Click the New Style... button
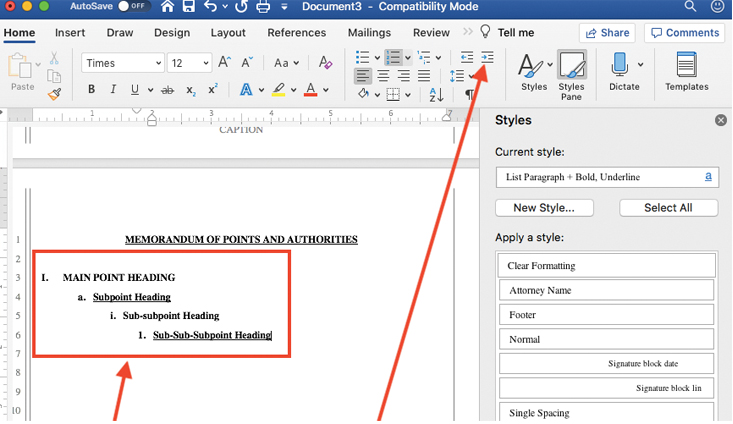This screenshot has width=733, height=424. coord(544,208)
